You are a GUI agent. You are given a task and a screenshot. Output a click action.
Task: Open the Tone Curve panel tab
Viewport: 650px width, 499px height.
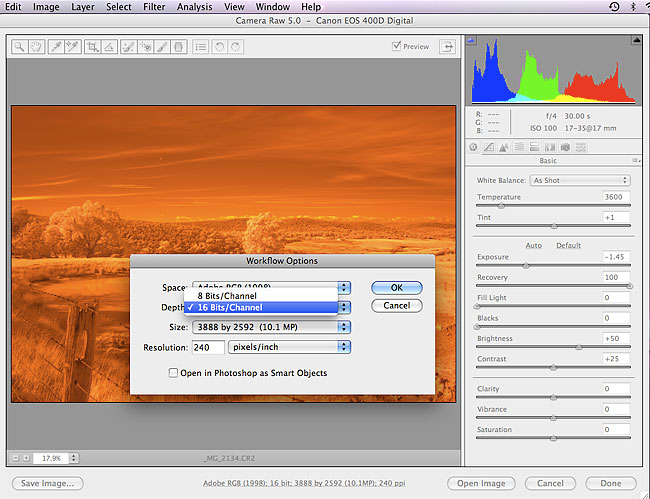click(x=490, y=148)
